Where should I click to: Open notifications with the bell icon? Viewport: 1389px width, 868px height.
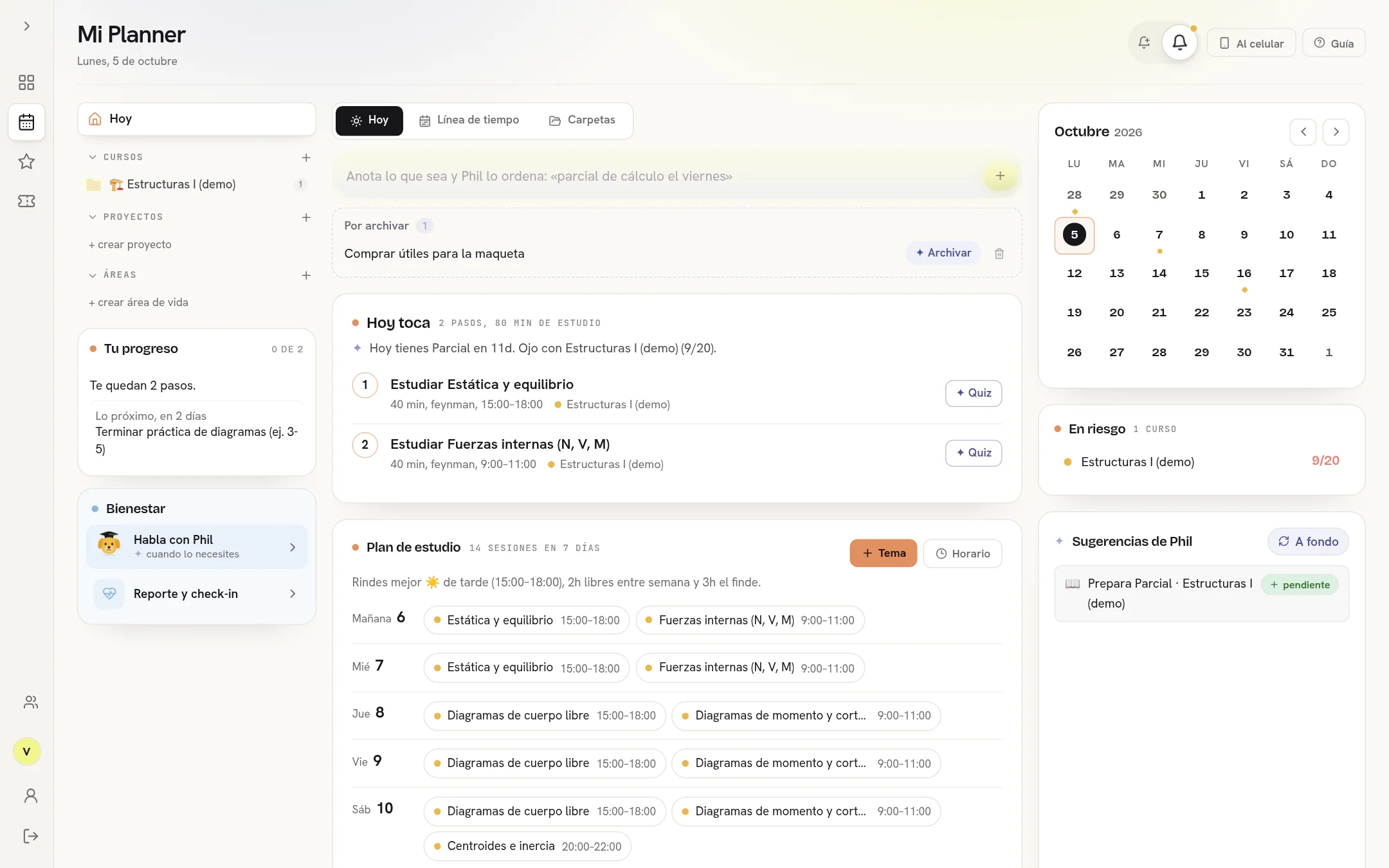[1179, 43]
